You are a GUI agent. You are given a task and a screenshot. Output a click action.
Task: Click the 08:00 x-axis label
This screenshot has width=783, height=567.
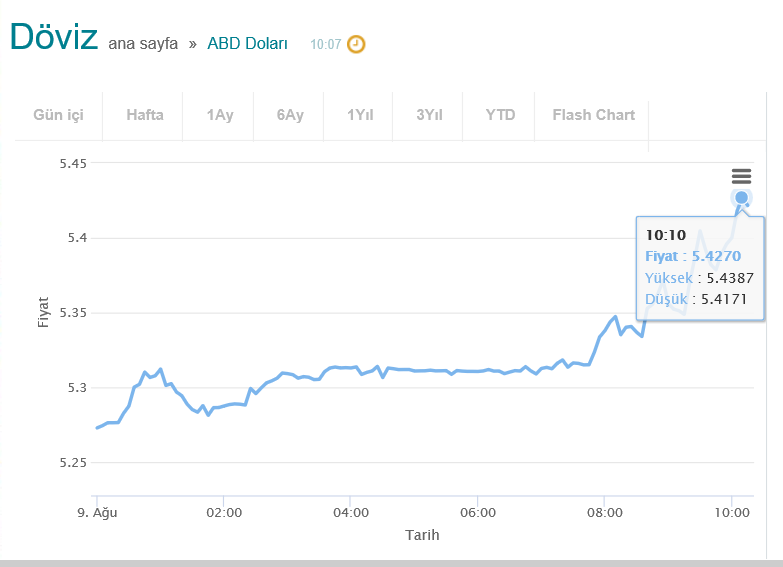pyautogui.click(x=605, y=512)
